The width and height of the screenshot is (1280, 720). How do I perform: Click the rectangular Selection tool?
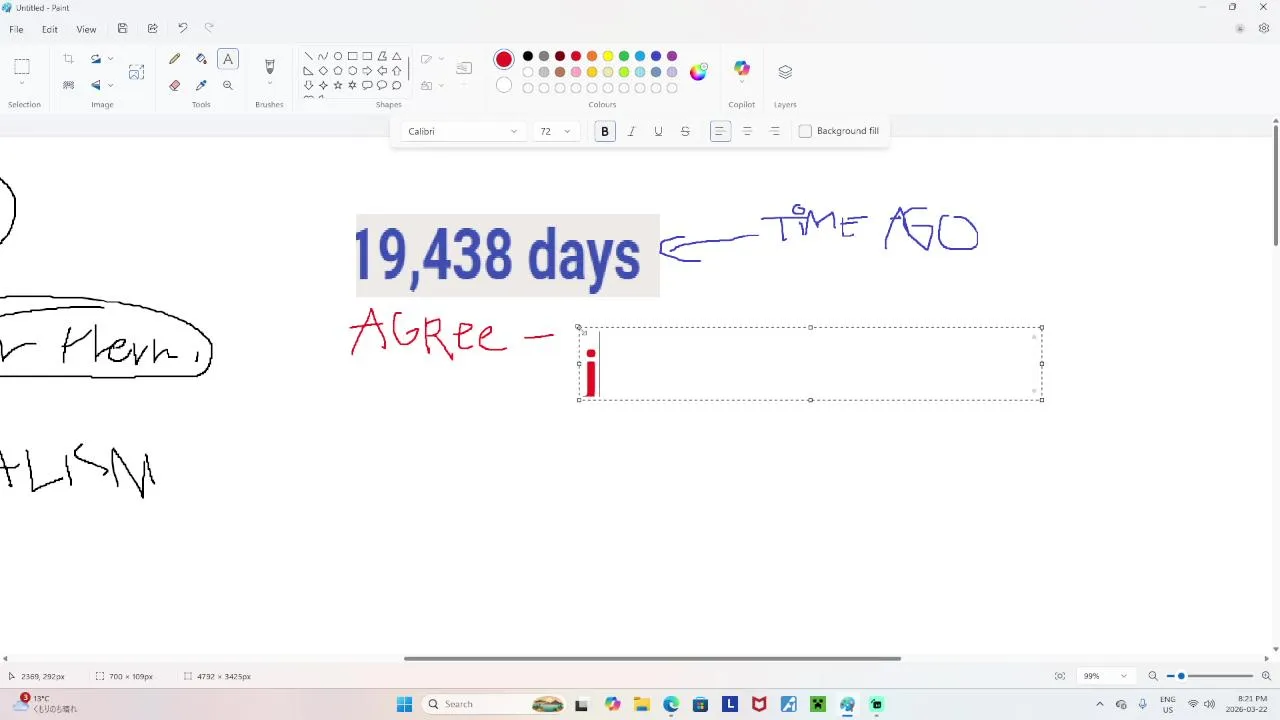click(x=22, y=67)
